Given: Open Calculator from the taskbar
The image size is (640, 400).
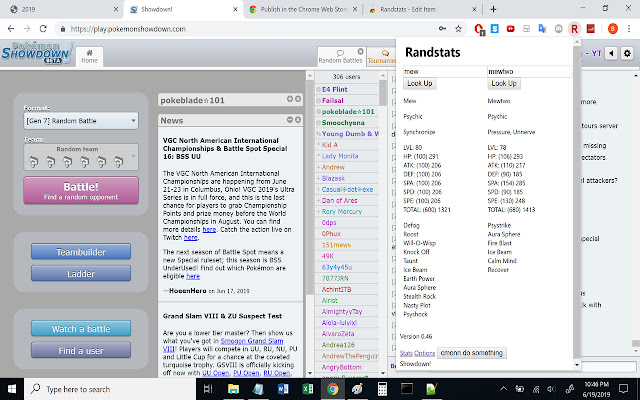Looking at the screenshot, I should (x=382, y=389).
